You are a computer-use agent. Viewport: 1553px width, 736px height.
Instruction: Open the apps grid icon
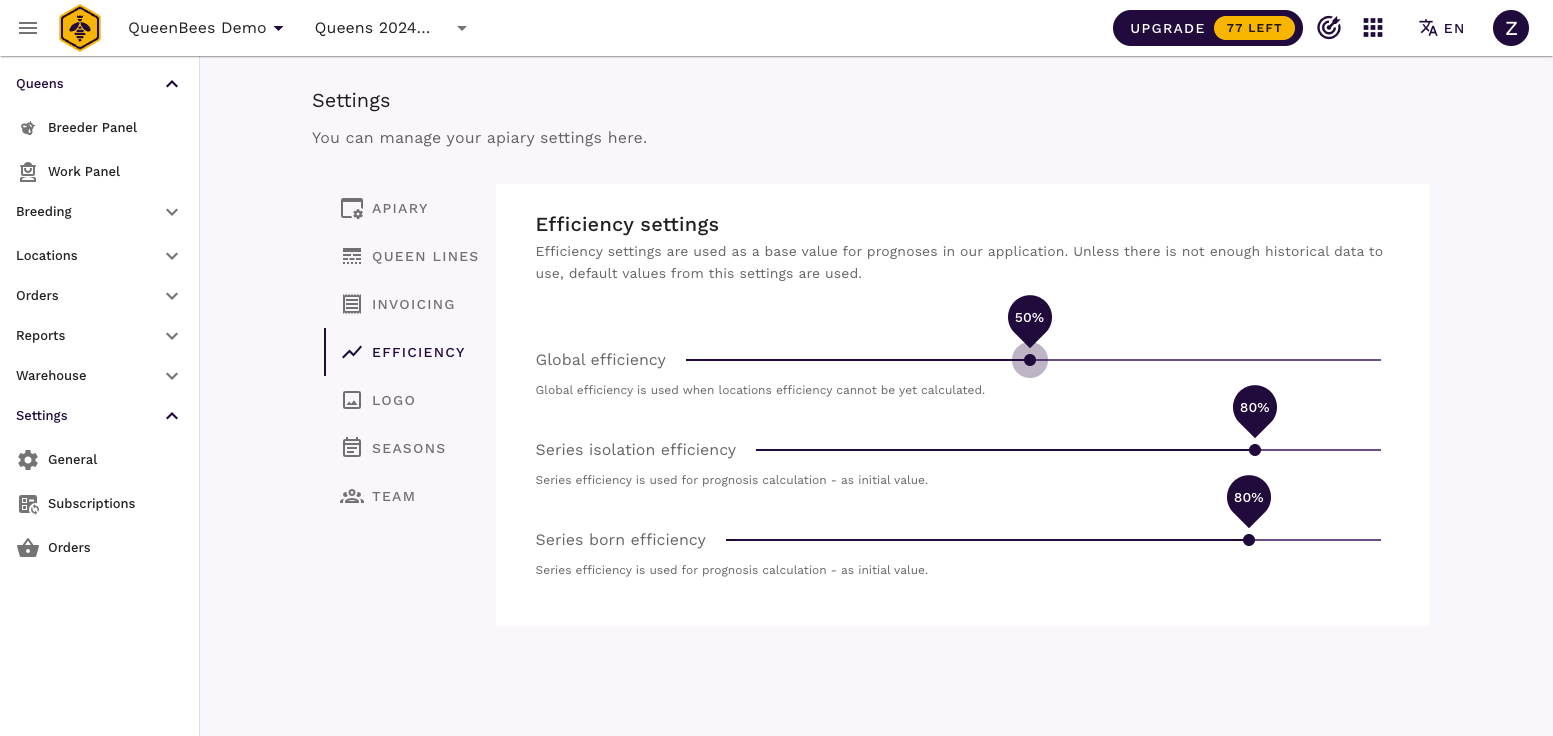pyautogui.click(x=1373, y=28)
